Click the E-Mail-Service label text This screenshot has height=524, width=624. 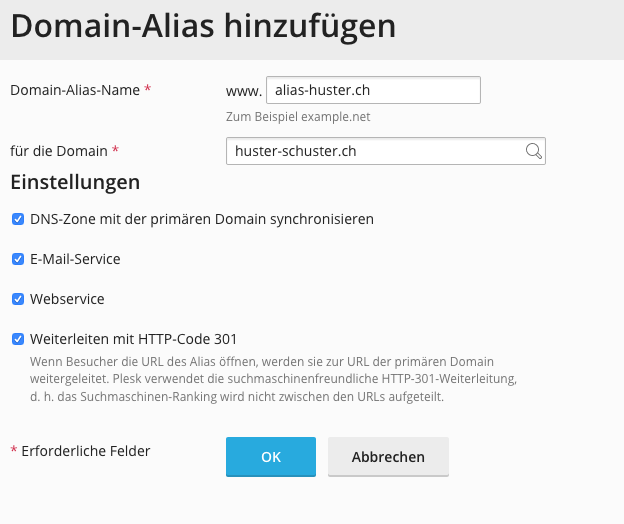click(x=75, y=259)
